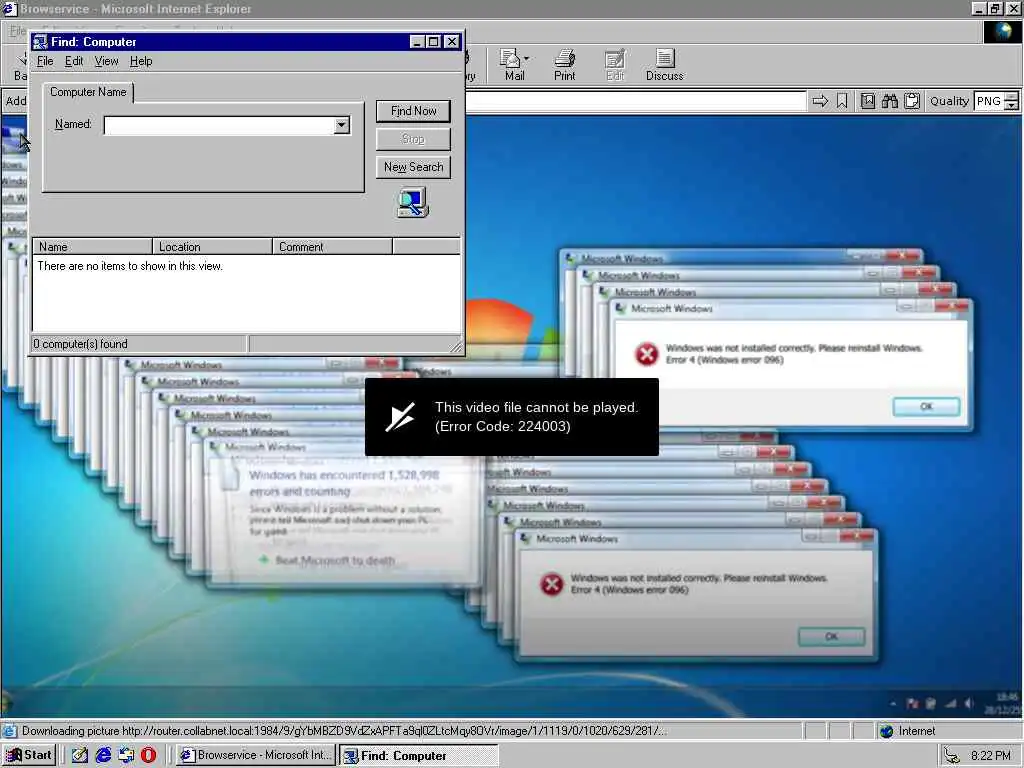The width and height of the screenshot is (1024, 768).
Task: Open File menu in Find: Computer
Action: (x=45, y=61)
